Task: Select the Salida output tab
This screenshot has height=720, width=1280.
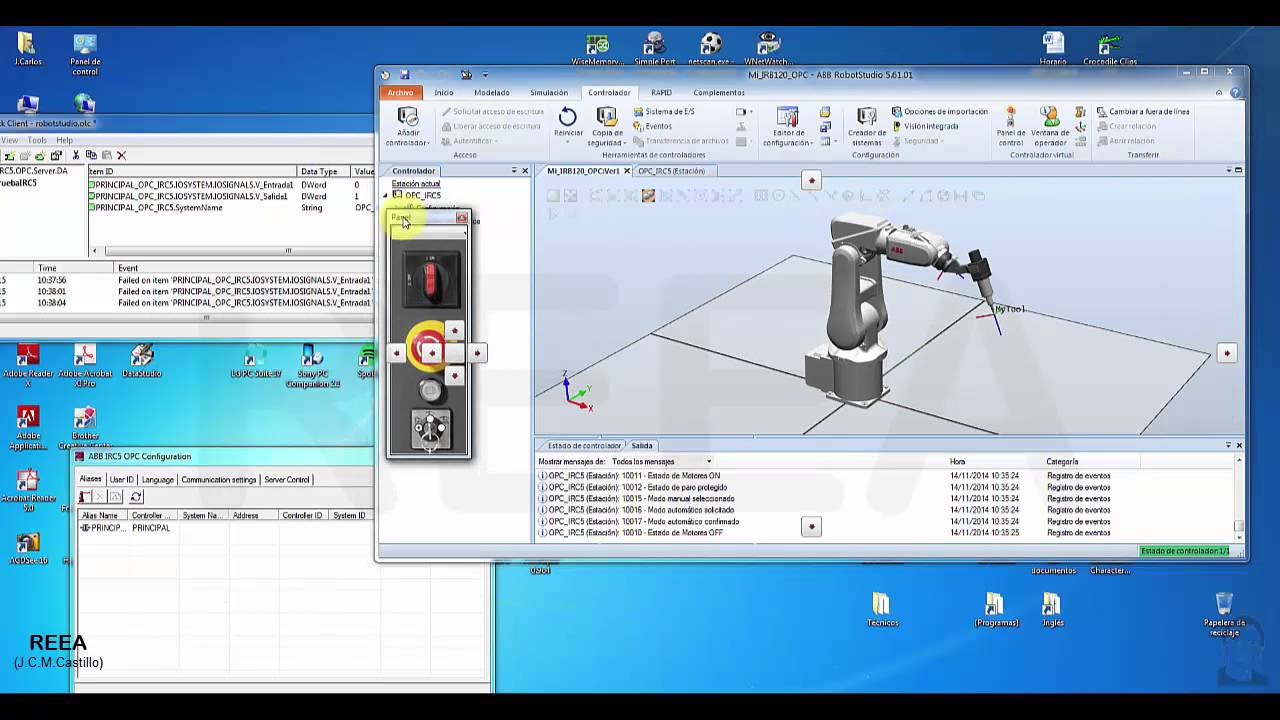Action: pyautogui.click(x=642, y=446)
